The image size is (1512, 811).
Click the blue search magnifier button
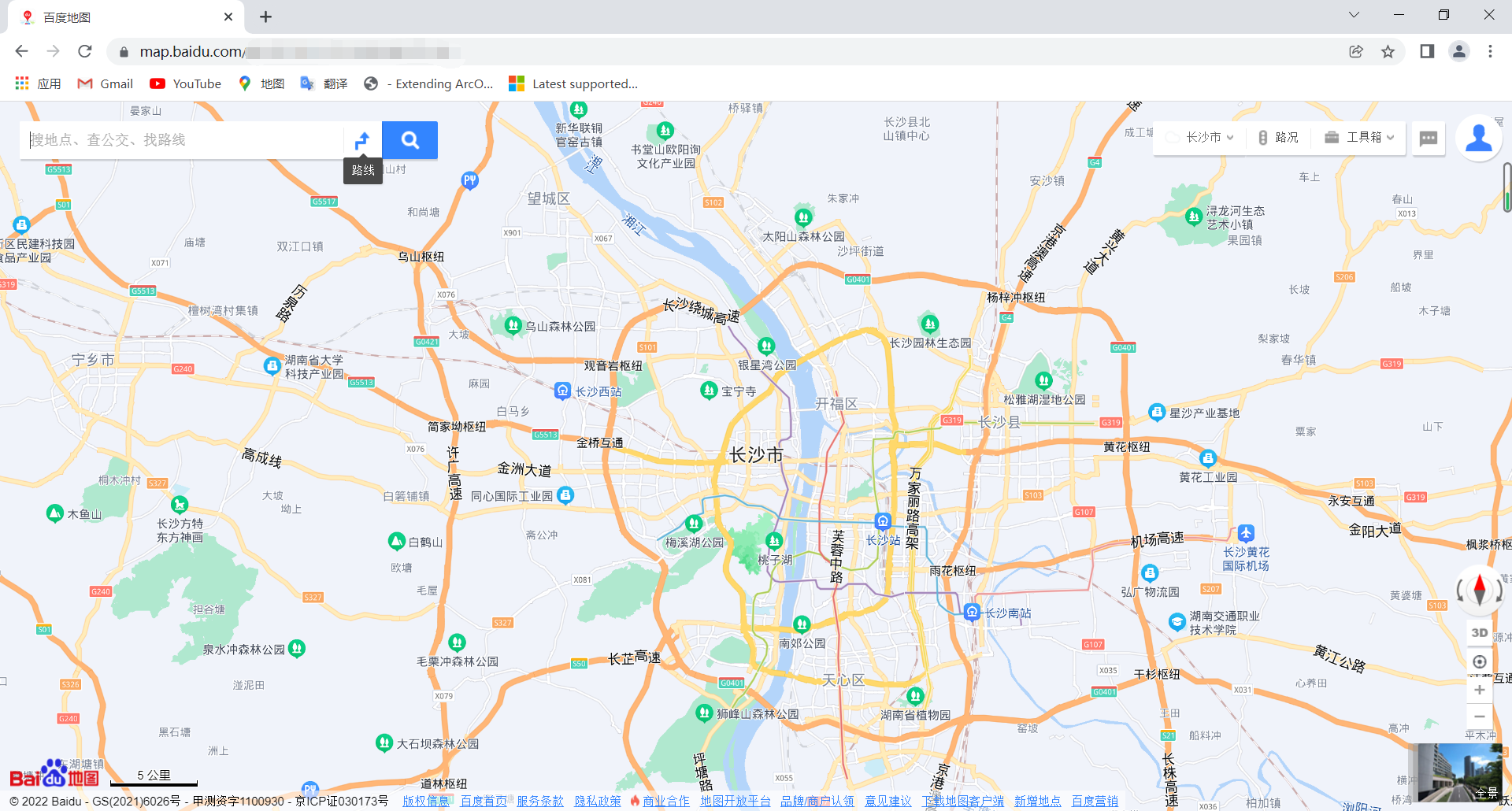[409, 139]
